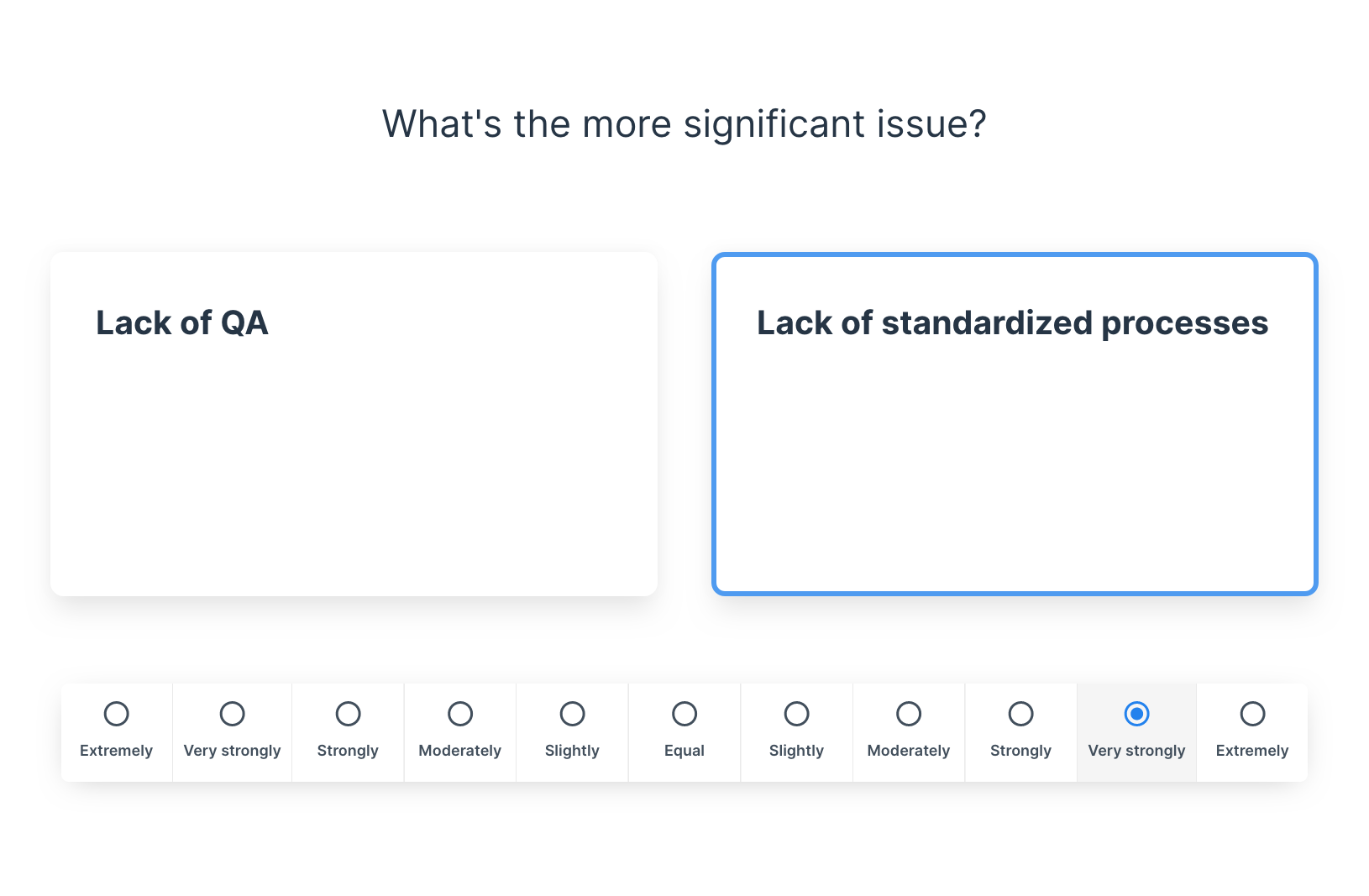Select left 'Strongly' radio button
Screen dimensions: 1369x896
click(x=348, y=714)
